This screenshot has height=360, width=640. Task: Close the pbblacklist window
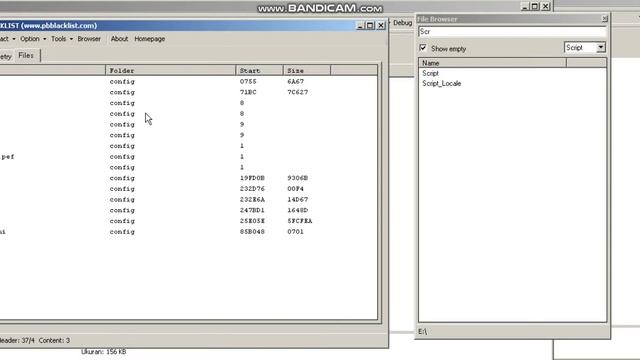click(381, 26)
